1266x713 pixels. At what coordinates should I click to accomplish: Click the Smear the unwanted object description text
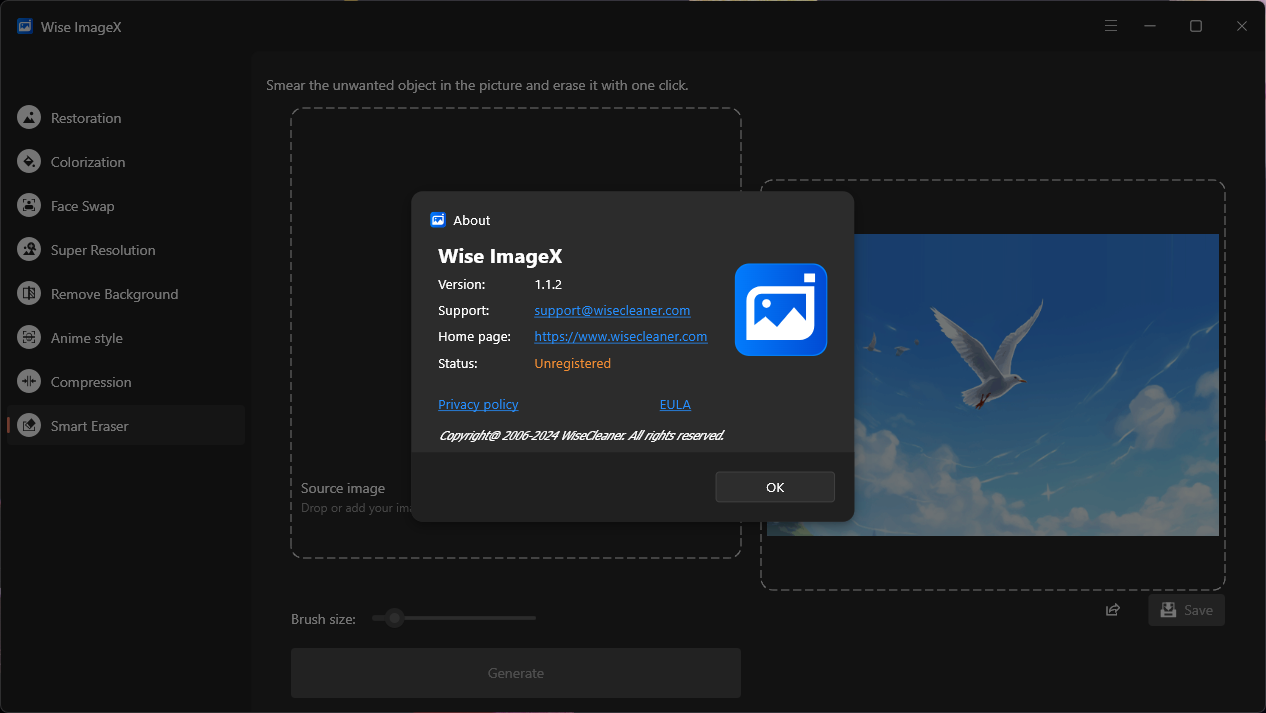point(477,86)
